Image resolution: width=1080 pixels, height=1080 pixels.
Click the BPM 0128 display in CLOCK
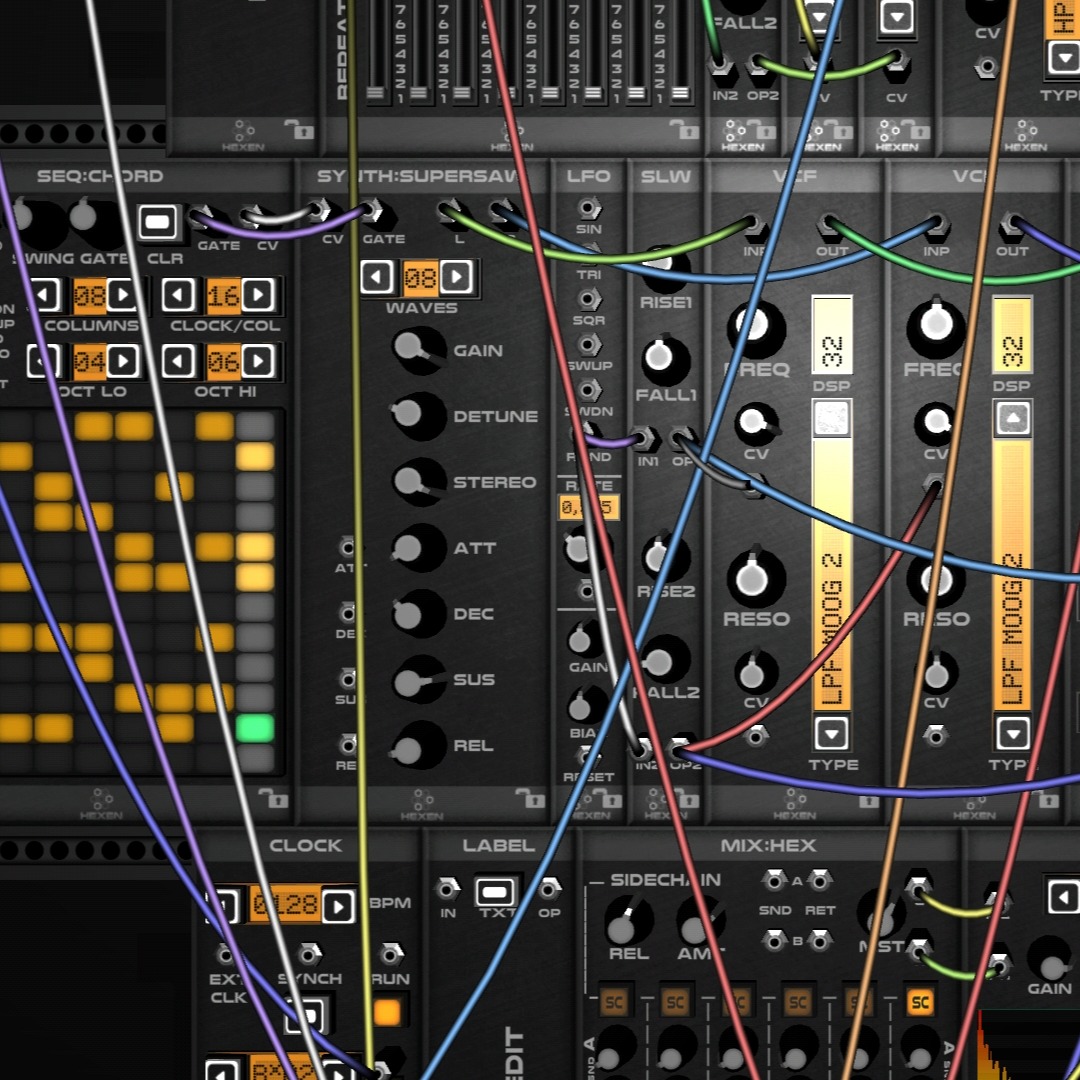[286, 905]
